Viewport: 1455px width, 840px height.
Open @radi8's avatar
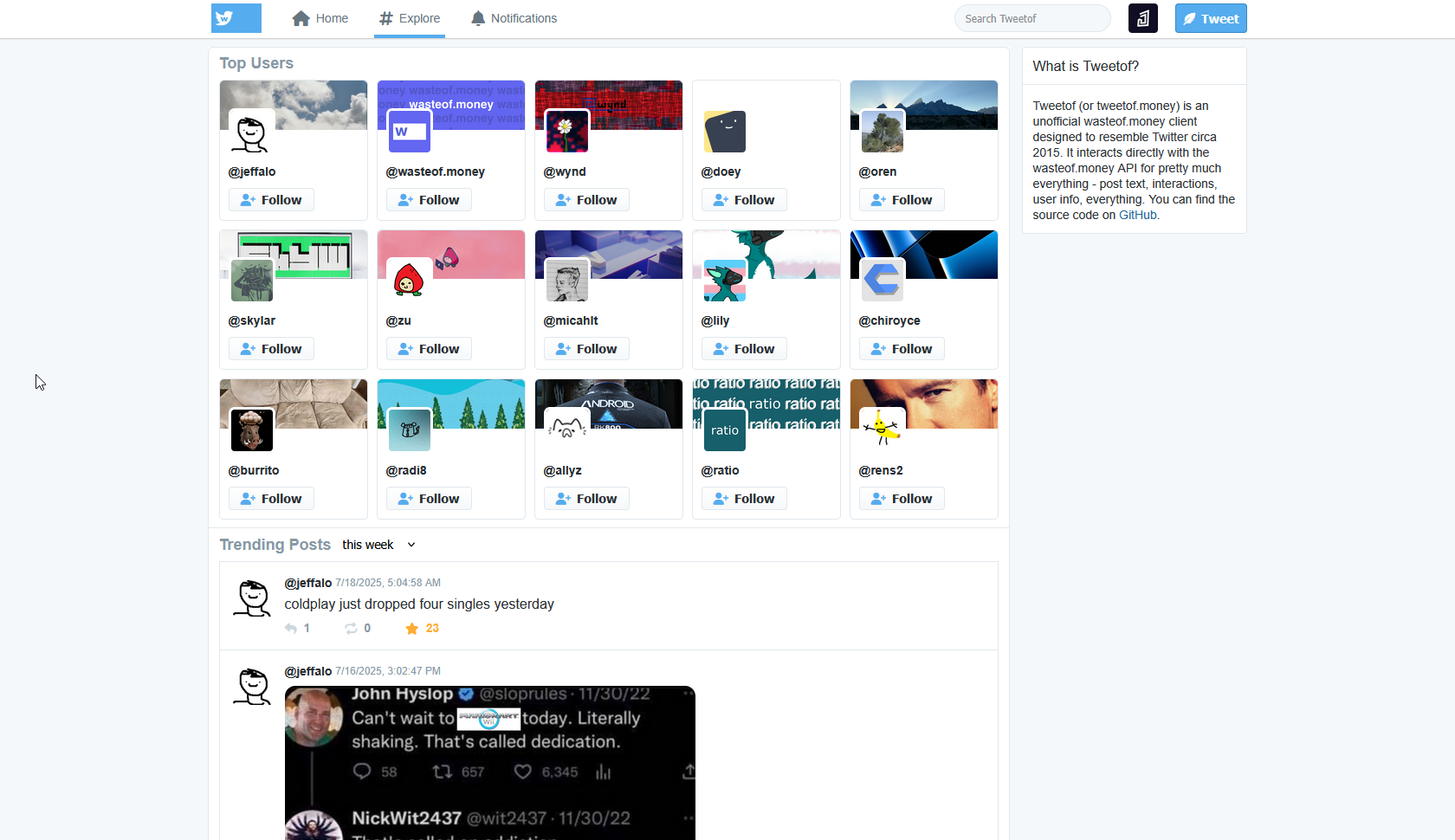click(410, 430)
